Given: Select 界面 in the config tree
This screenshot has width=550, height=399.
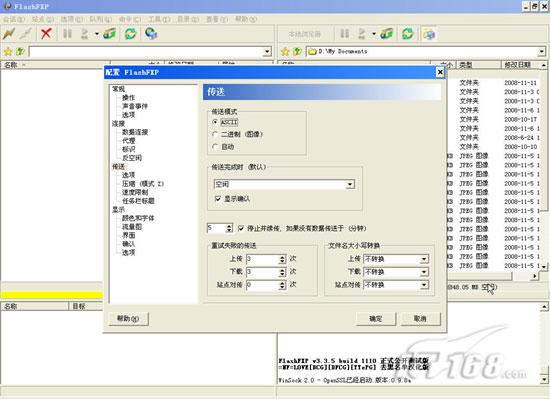Looking at the screenshot, I should click(128, 235).
